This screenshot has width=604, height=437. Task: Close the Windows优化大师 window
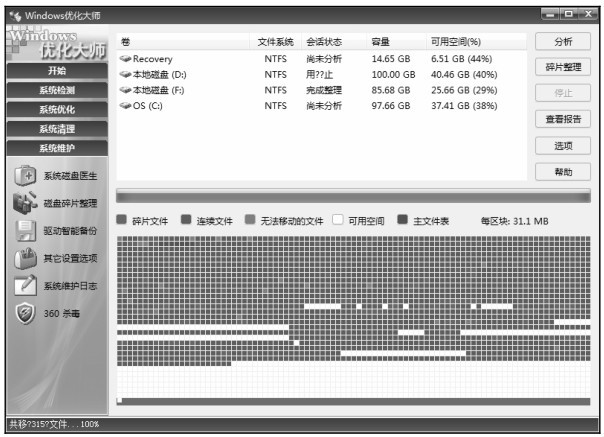[x=588, y=15]
